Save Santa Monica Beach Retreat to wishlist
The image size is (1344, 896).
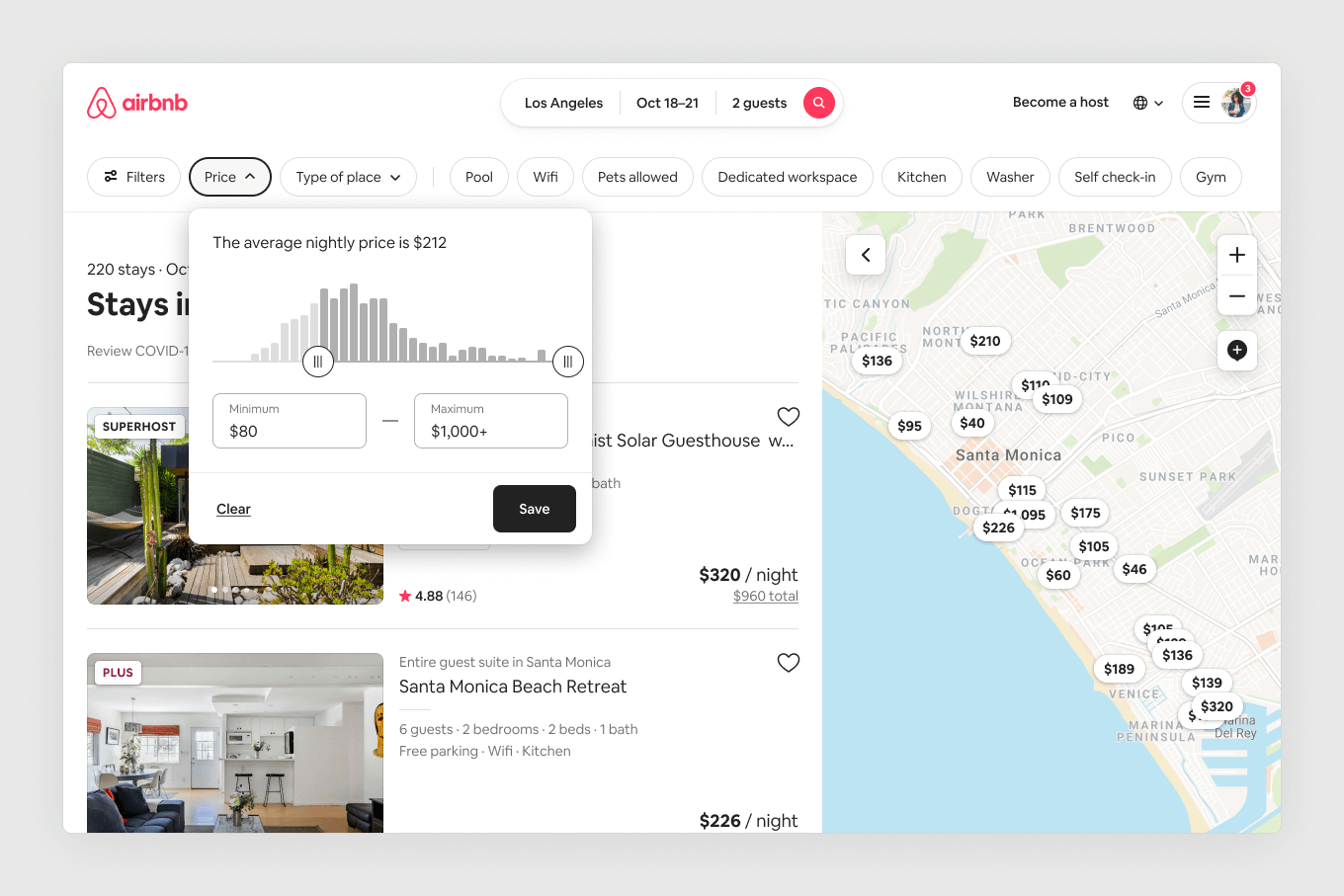click(788, 663)
